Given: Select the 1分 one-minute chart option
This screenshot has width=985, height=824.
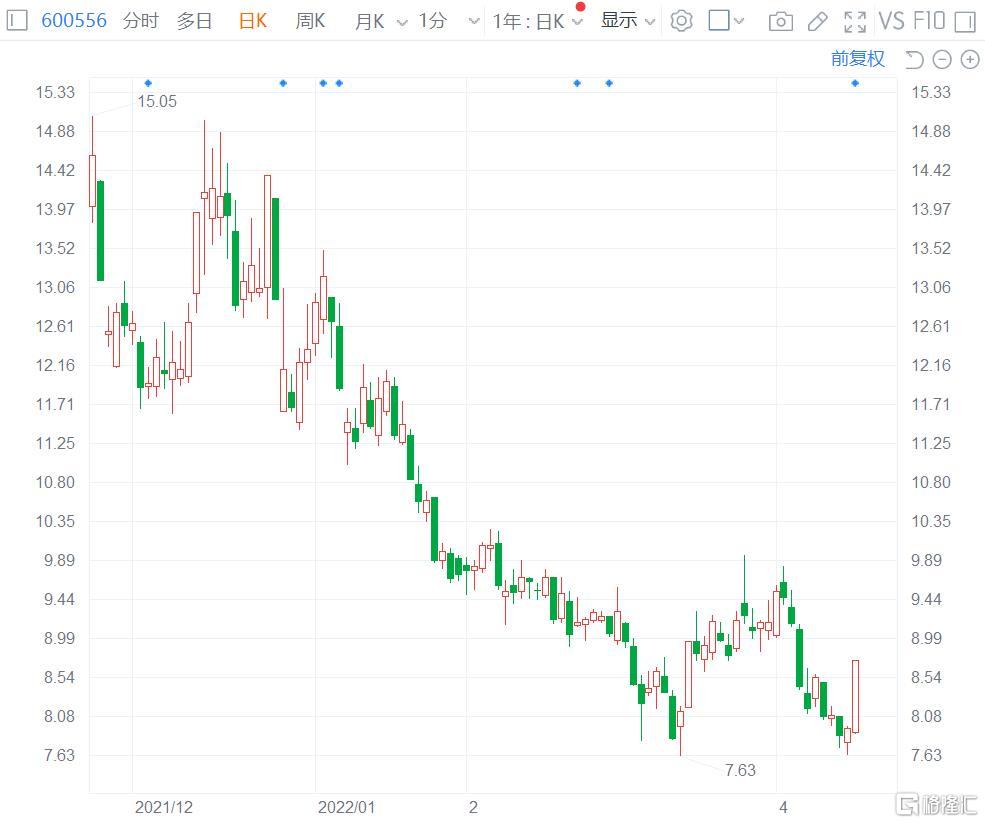Looking at the screenshot, I should [x=433, y=21].
